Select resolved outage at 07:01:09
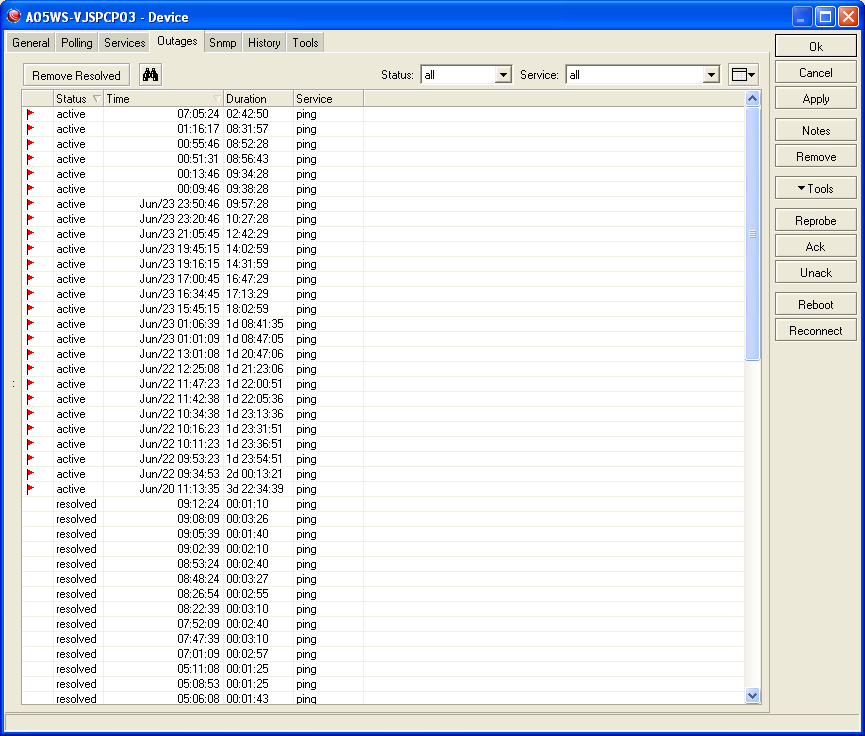 pyautogui.click(x=383, y=654)
